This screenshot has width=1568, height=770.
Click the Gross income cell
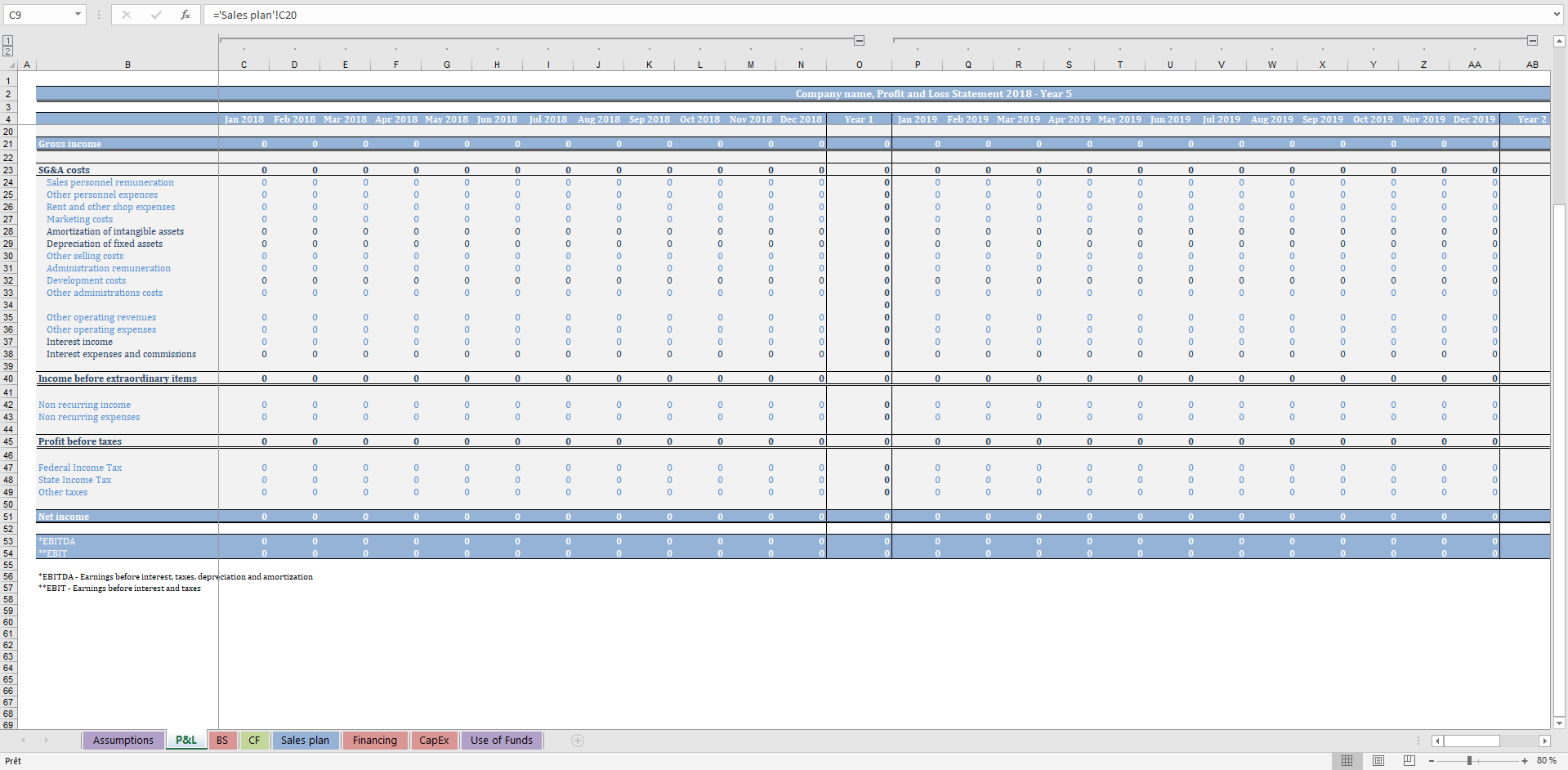[127, 144]
